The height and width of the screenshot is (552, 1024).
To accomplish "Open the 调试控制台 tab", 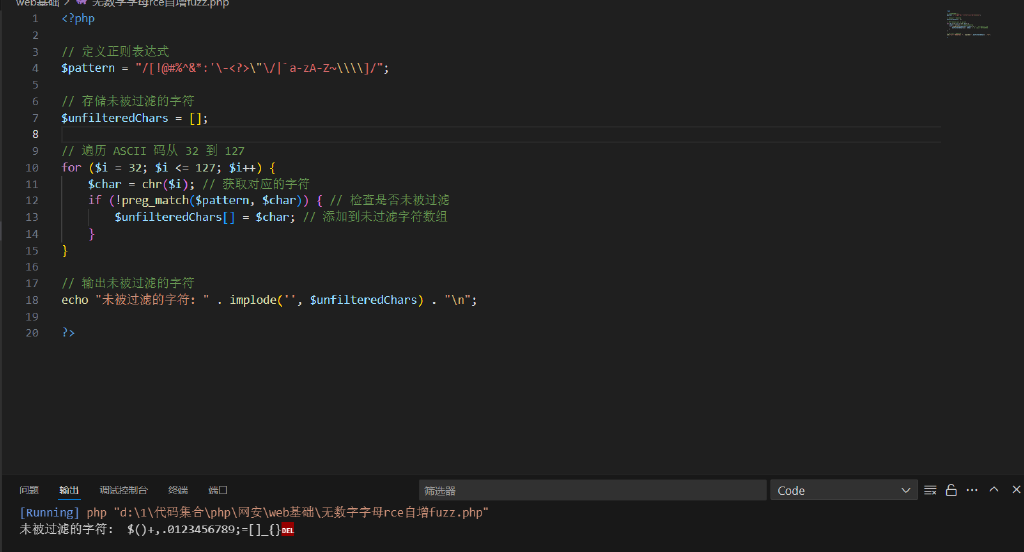I will point(123,490).
